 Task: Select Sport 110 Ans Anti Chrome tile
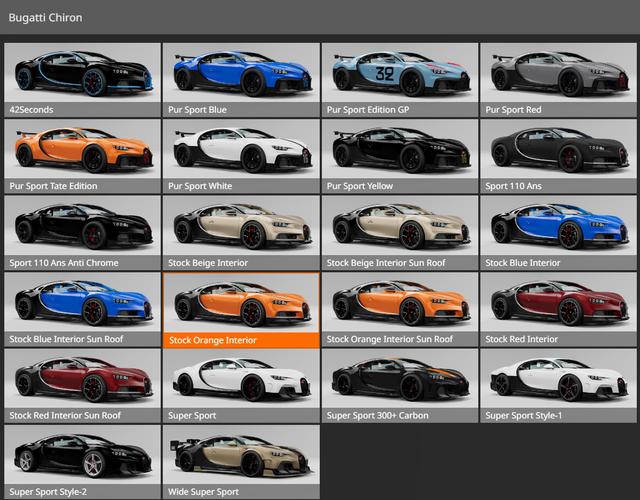pos(82,233)
